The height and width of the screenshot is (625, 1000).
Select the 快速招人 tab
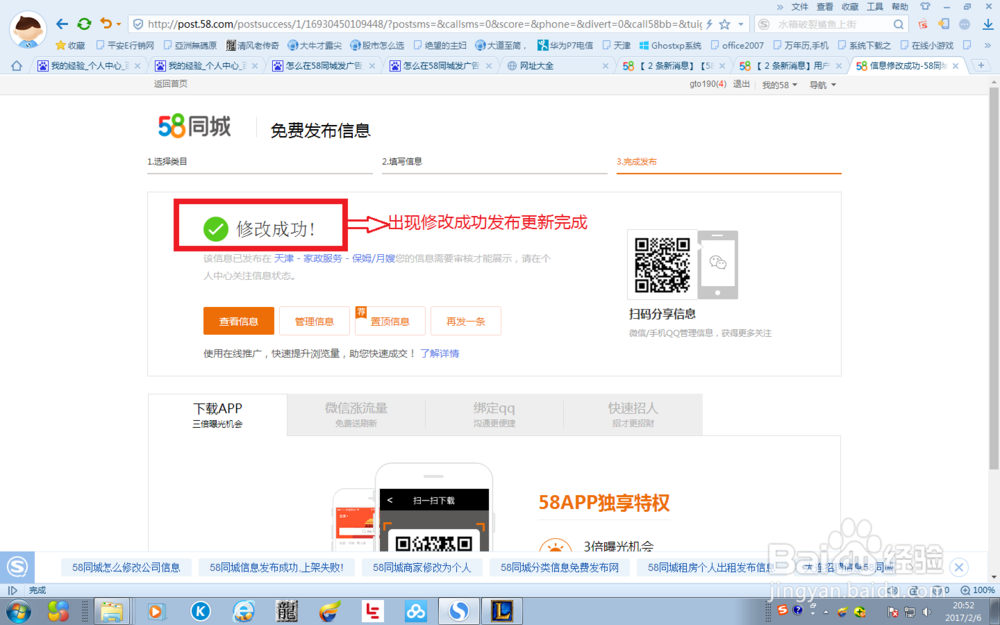coord(633,415)
